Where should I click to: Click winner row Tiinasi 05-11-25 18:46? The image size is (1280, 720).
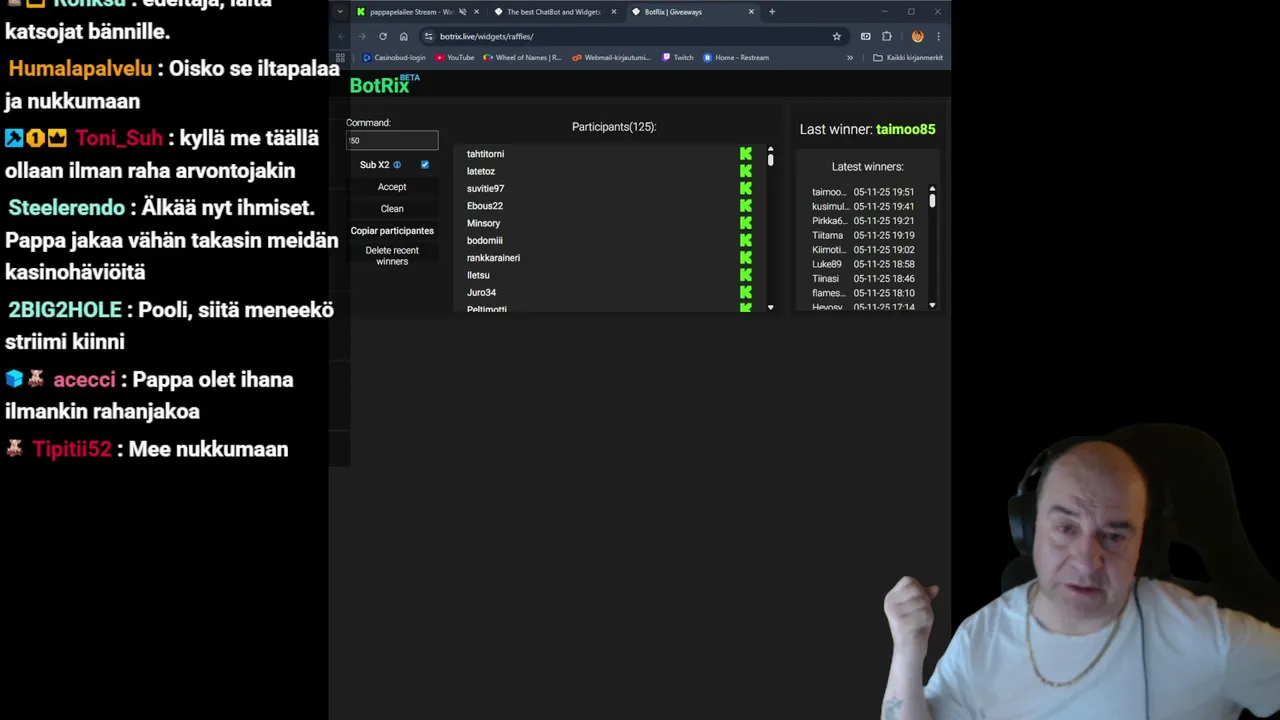point(863,279)
